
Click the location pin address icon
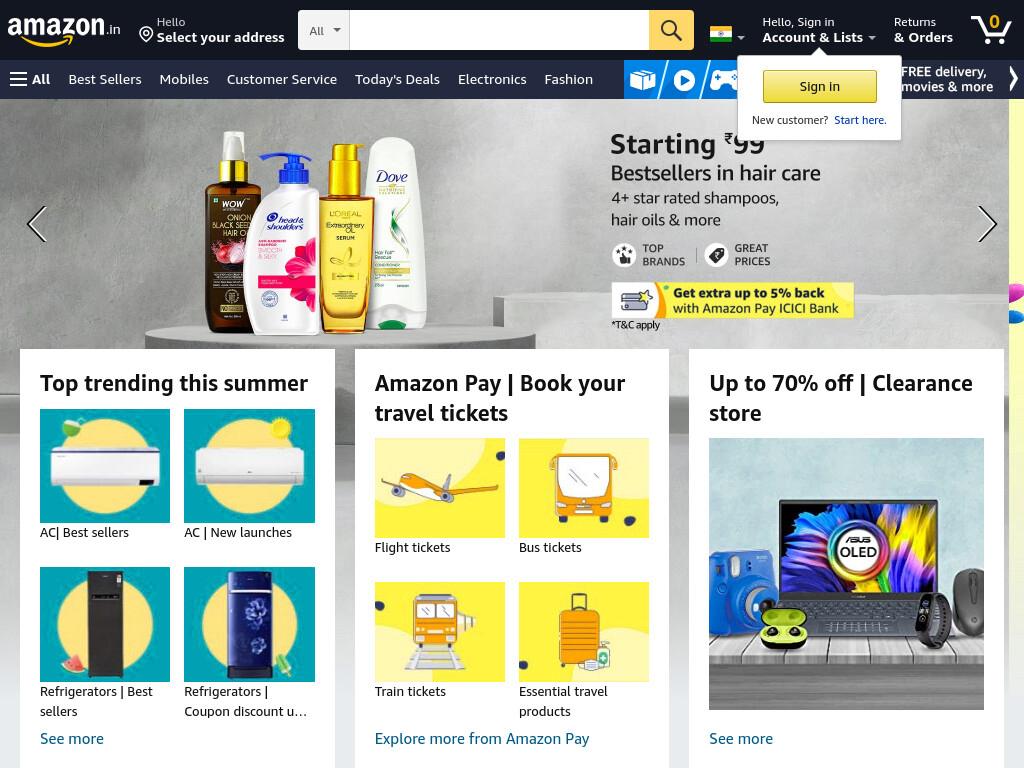[146, 35]
